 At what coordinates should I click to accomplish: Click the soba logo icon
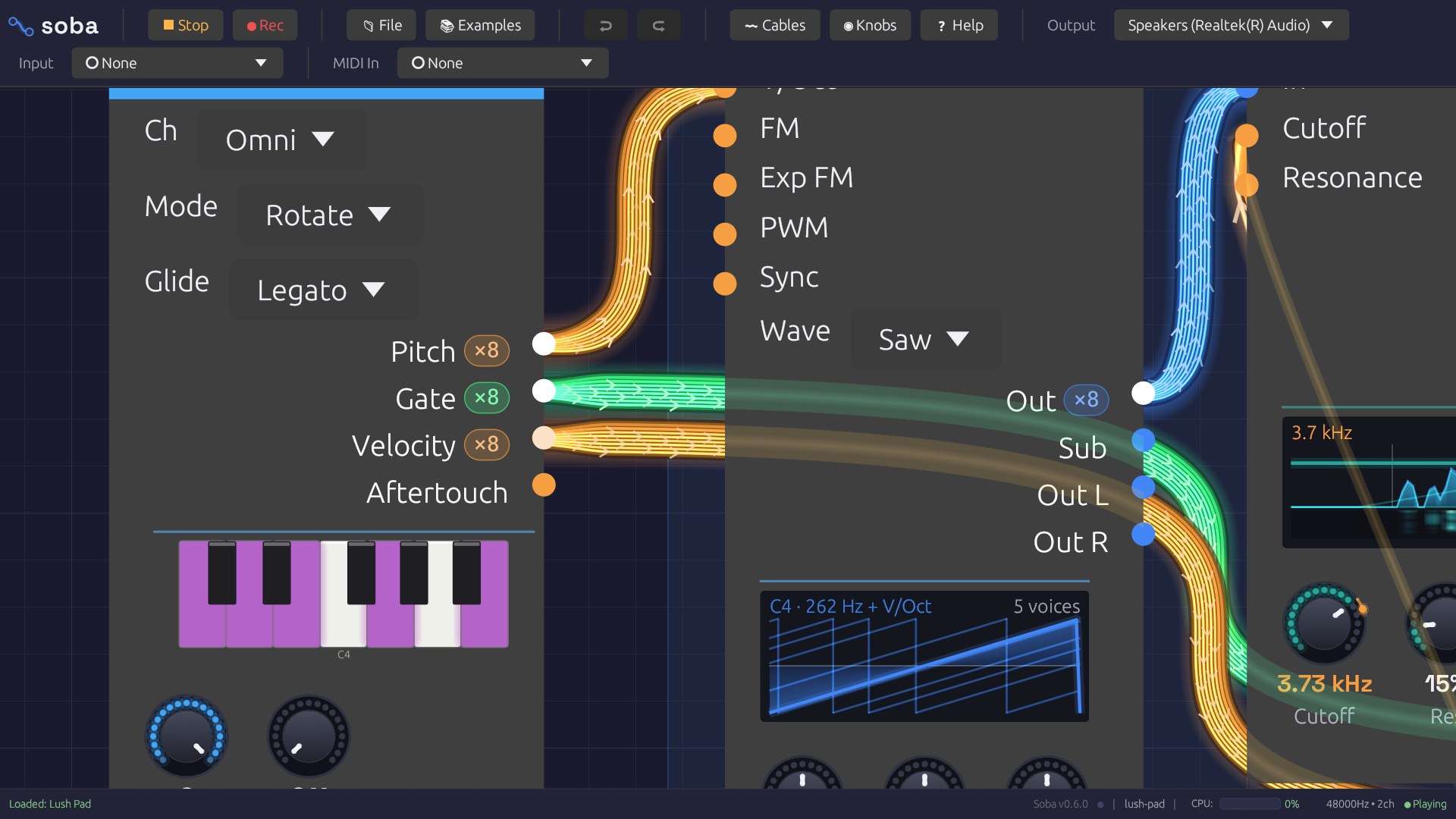(x=20, y=26)
